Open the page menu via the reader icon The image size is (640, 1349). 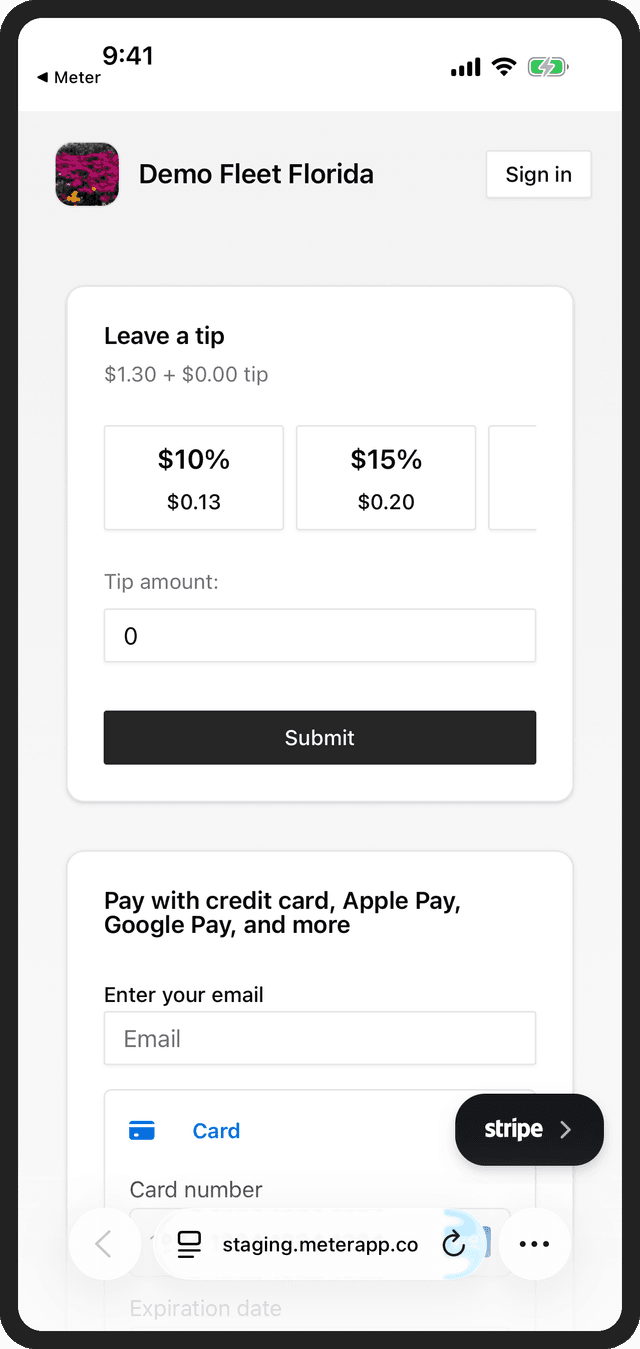click(x=188, y=1244)
